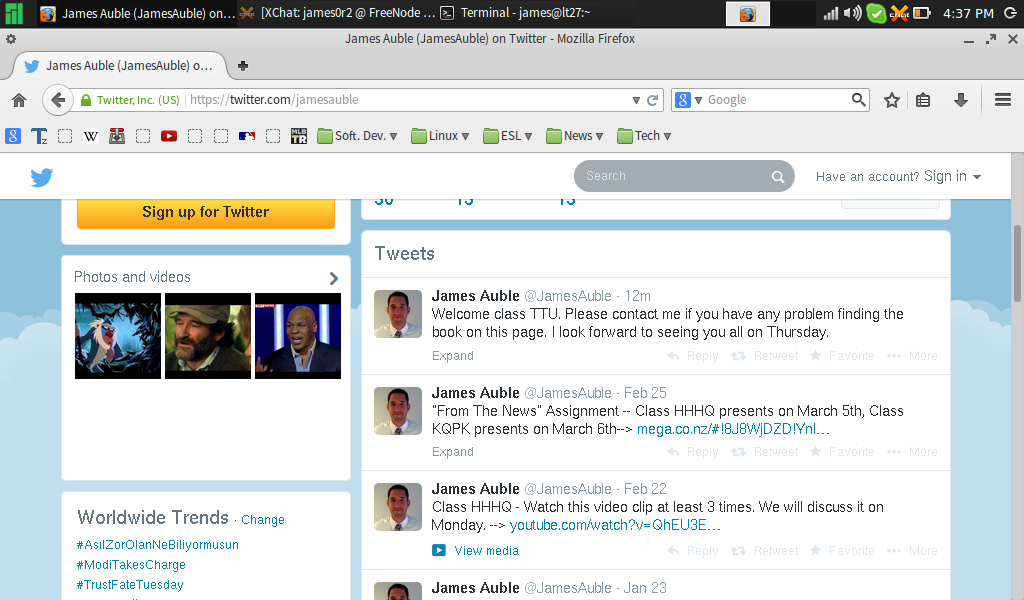Open the downloads arrow icon
The height and width of the screenshot is (600, 1024).
point(961,100)
